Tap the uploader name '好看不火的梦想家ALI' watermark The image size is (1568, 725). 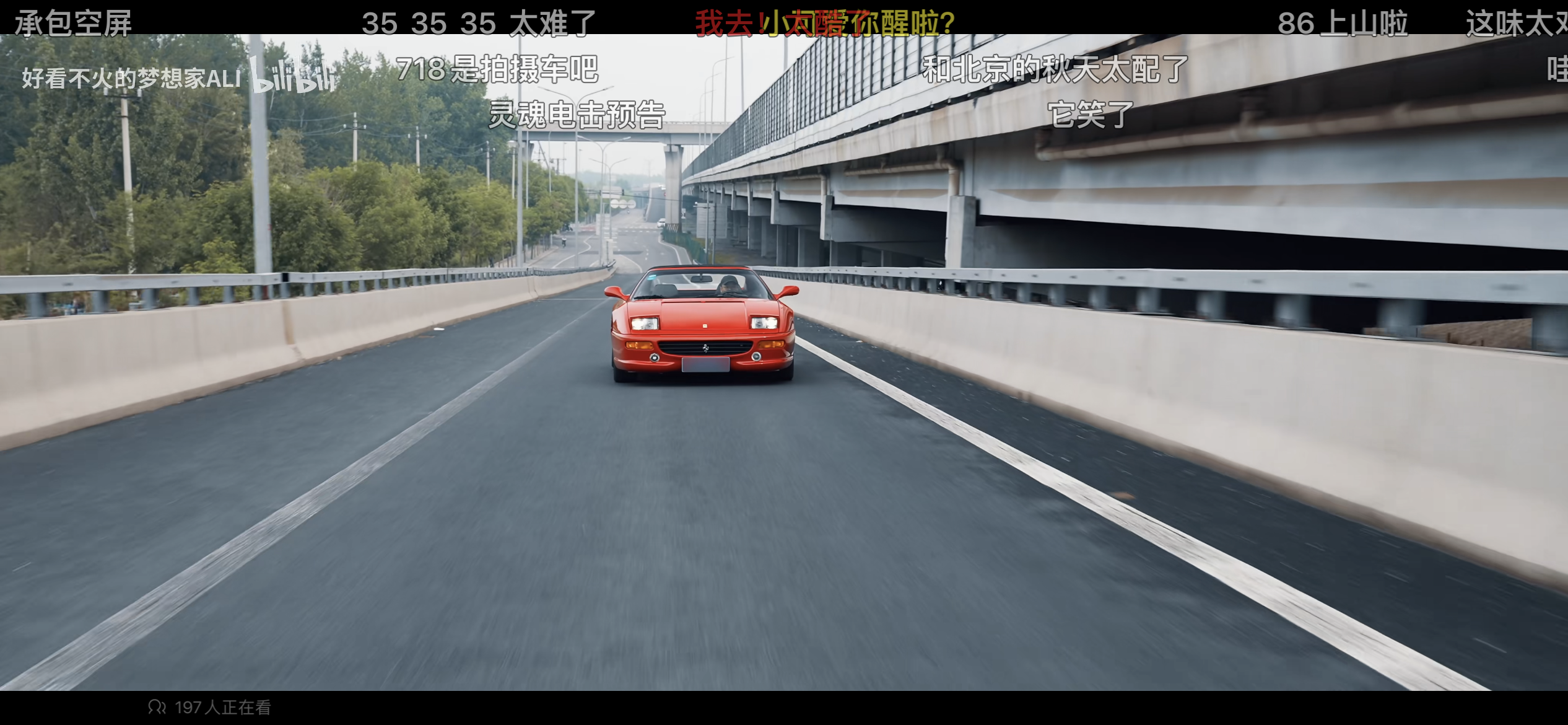pyautogui.click(x=131, y=79)
